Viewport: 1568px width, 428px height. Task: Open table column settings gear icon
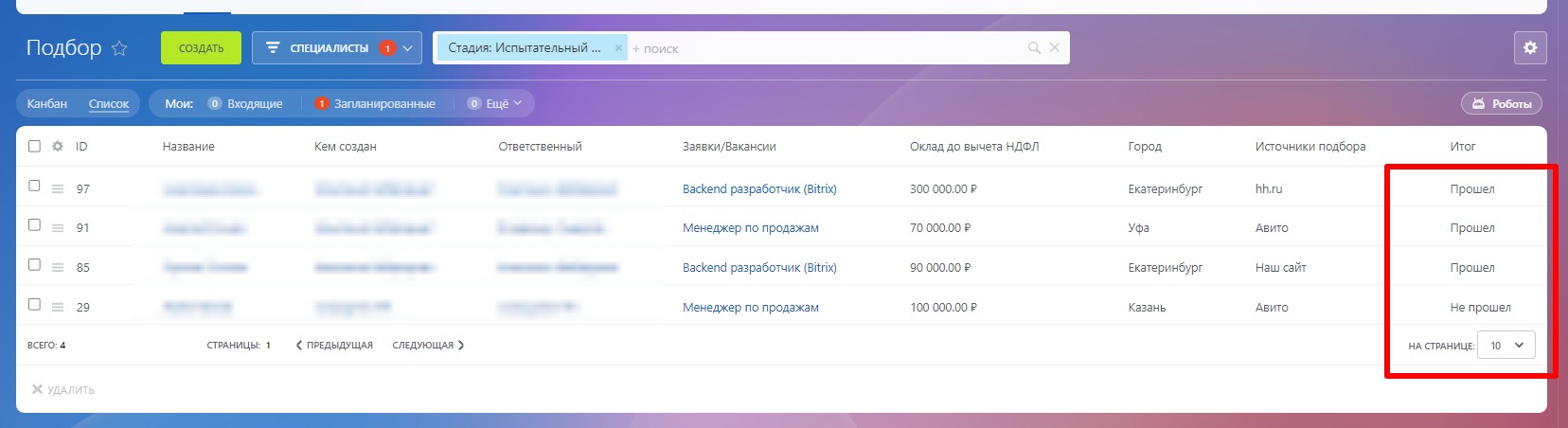[x=58, y=147]
